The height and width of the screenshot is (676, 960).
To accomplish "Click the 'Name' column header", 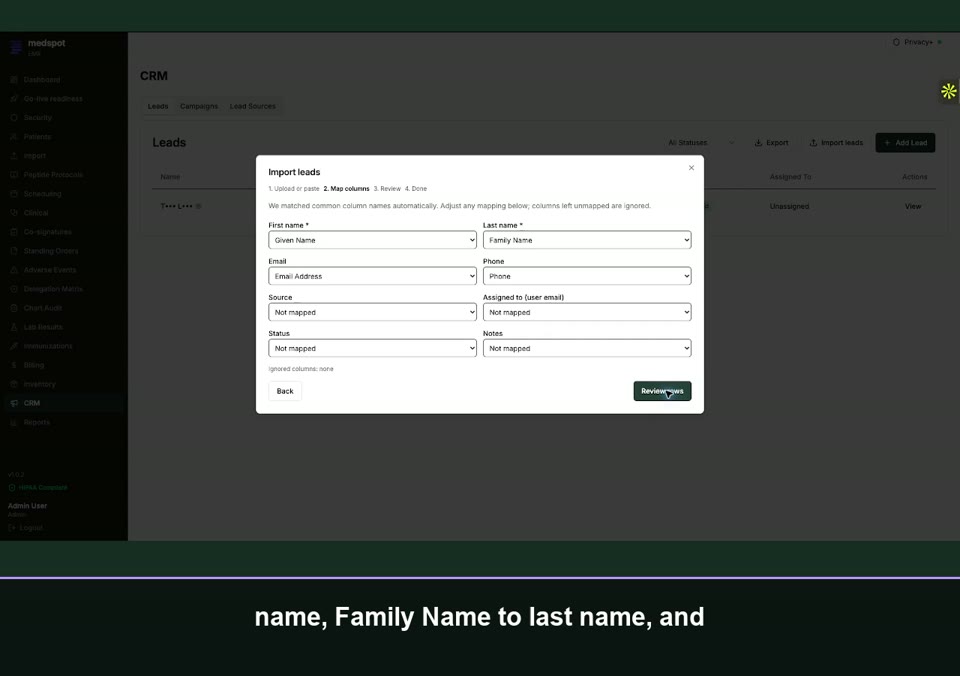I will coord(170,177).
